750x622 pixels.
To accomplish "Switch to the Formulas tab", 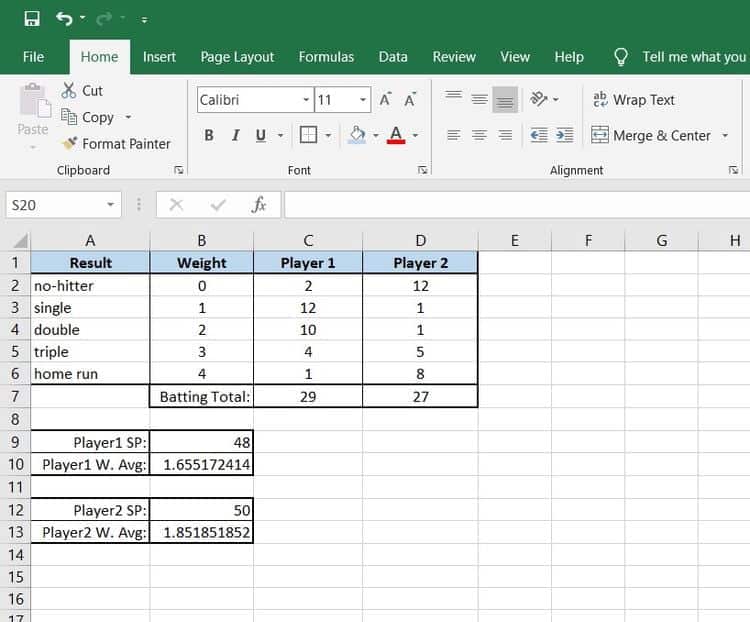I will pyautogui.click(x=326, y=57).
